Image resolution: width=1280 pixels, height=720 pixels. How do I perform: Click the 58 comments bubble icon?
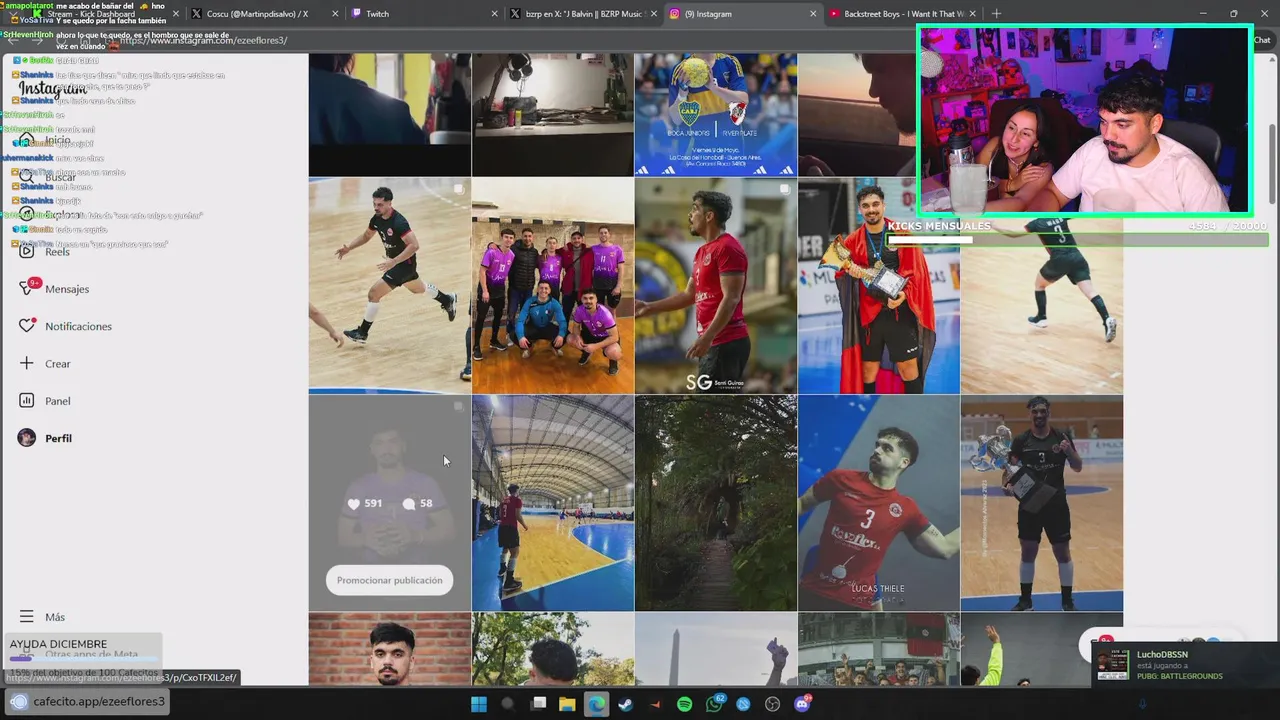point(408,504)
